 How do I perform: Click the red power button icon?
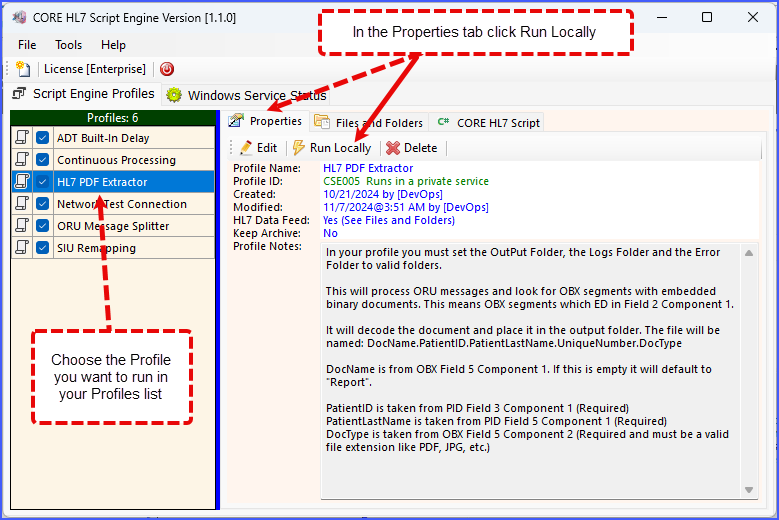167,69
